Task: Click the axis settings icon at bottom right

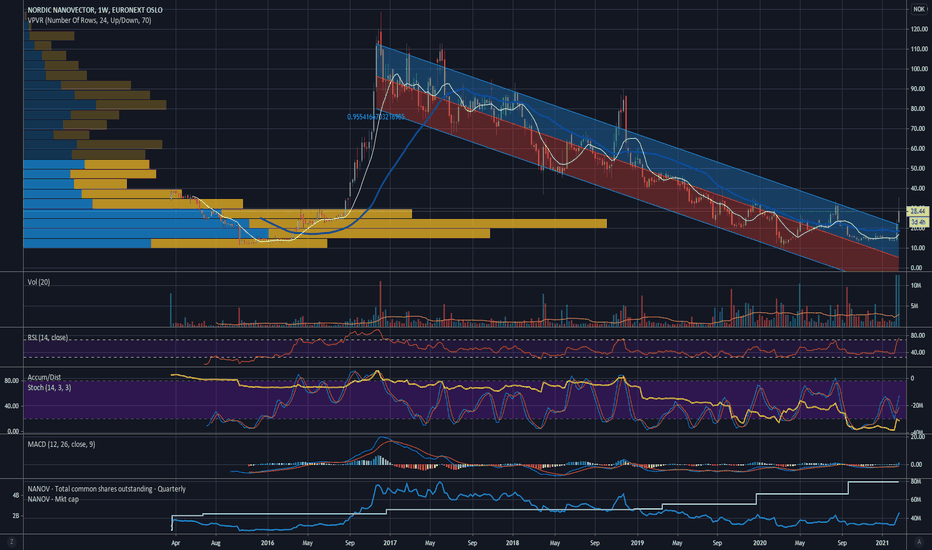Action: (x=919, y=542)
